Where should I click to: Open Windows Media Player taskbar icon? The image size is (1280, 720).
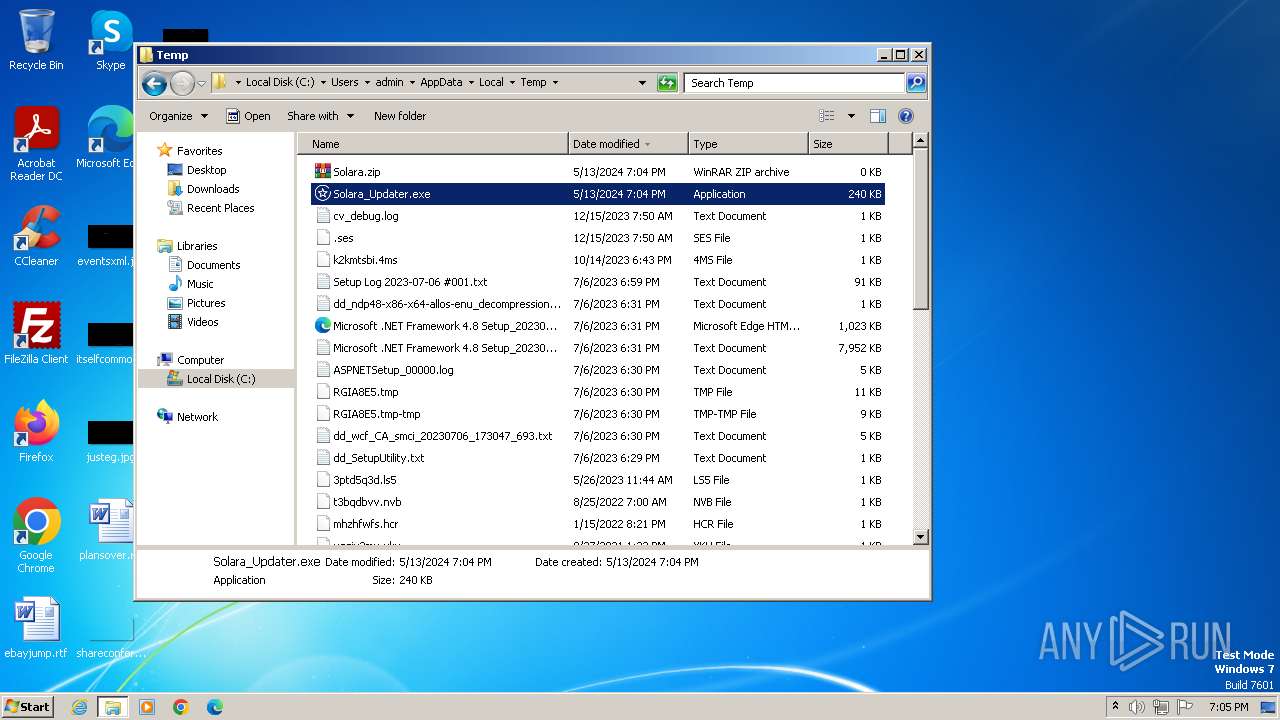pos(147,707)
